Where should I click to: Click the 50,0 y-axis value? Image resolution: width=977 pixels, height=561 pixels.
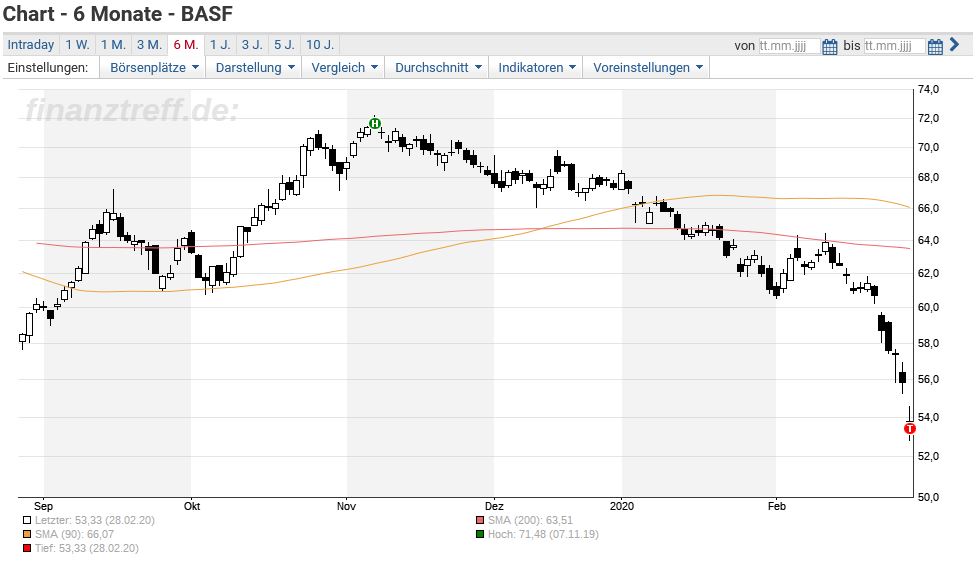928,497
